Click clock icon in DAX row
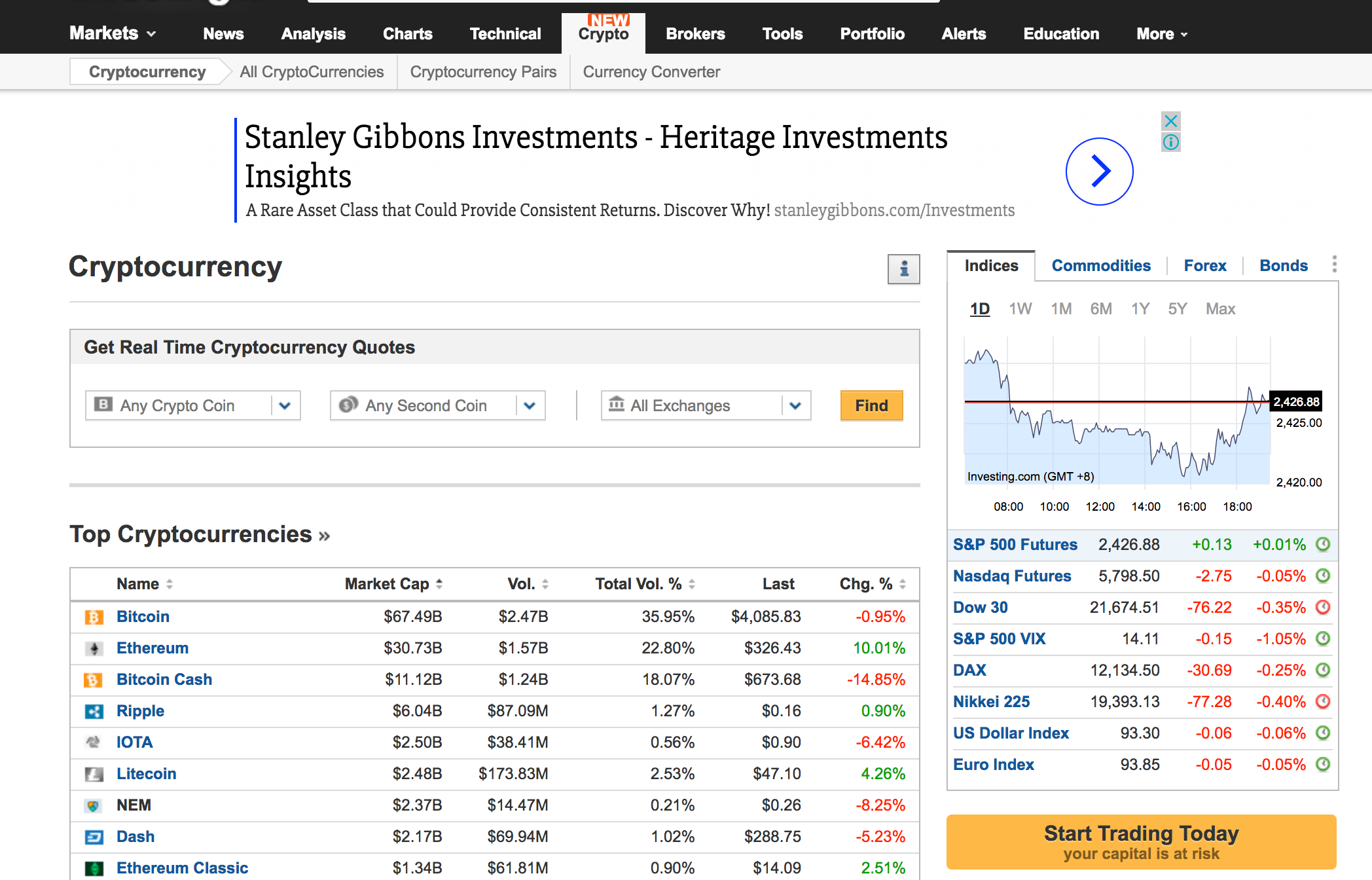The image size is (1372, 880). pos(1323,670)
